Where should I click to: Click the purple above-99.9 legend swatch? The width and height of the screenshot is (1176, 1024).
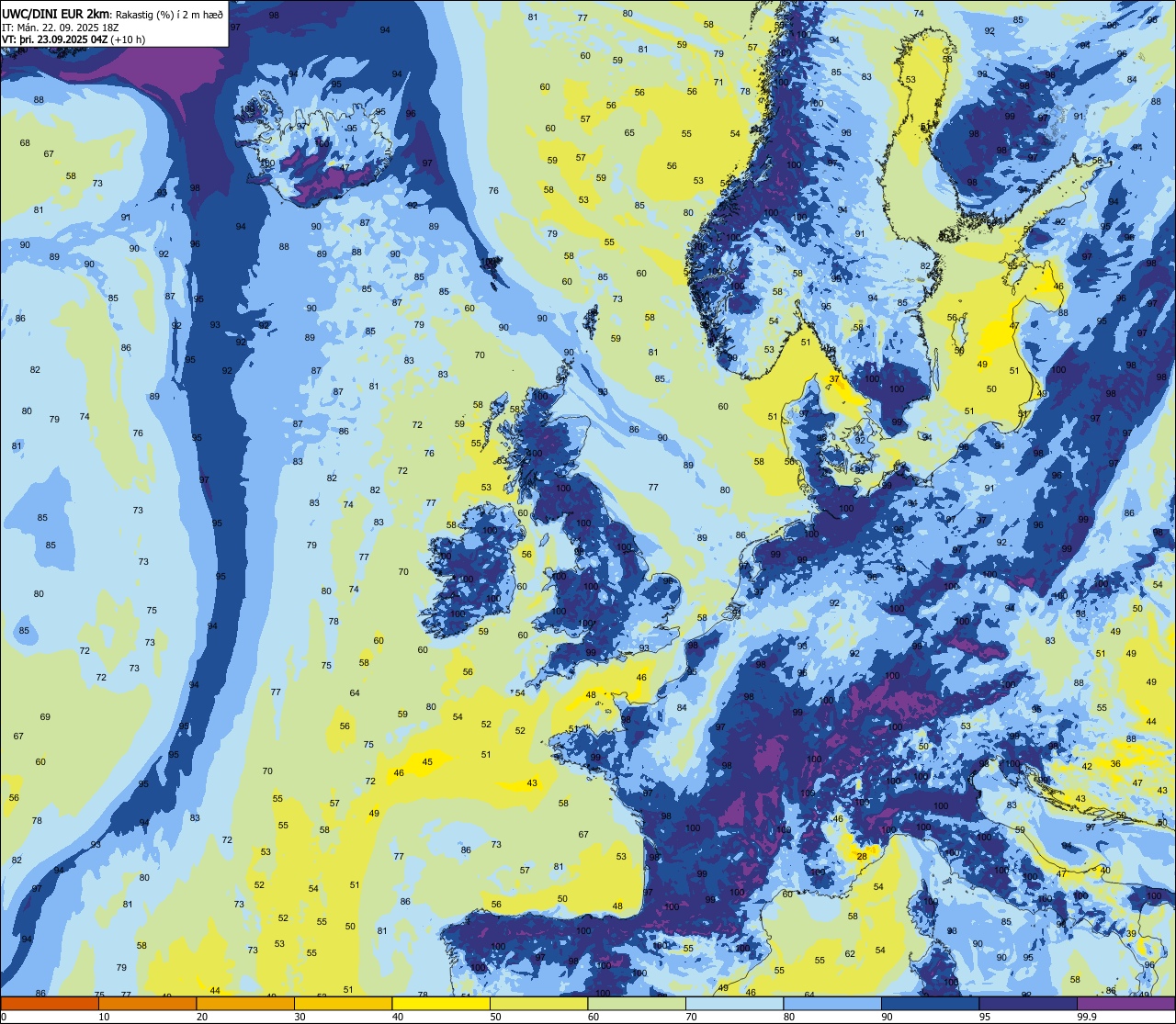(x=1125, y=1004)
